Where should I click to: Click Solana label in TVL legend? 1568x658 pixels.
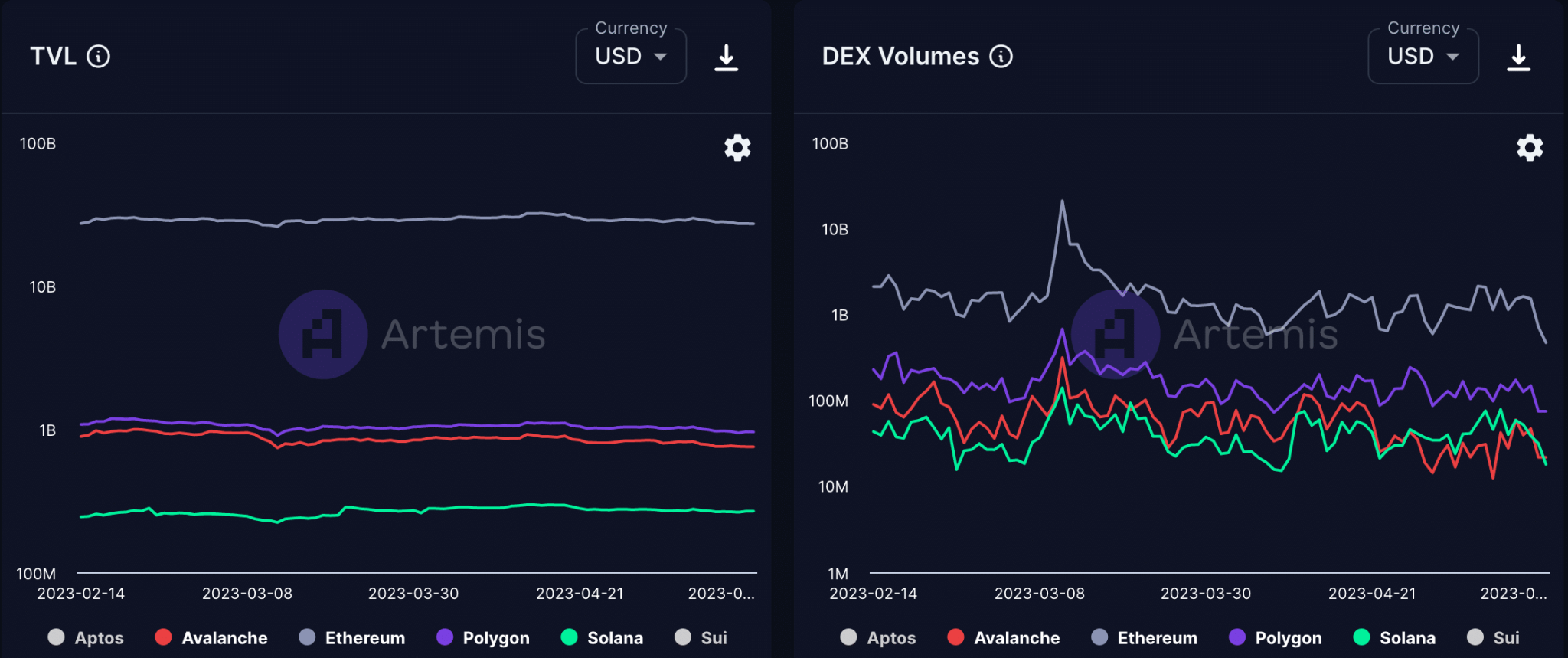click(x=615, y=637)
